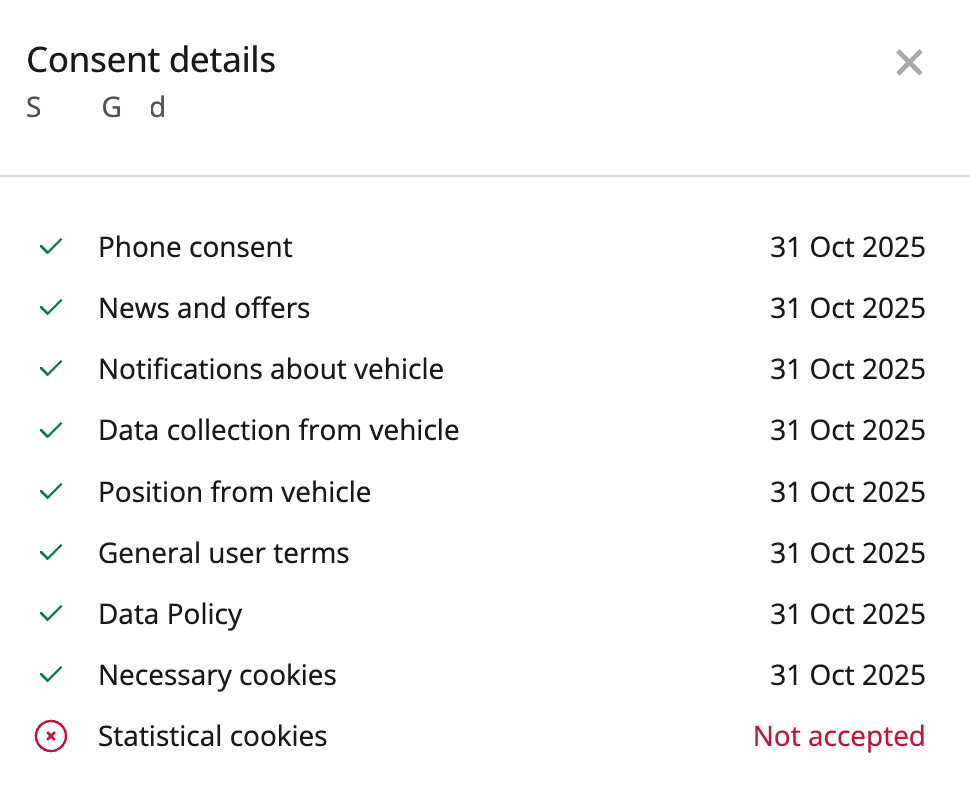This screenshot has height=802, width=970.
Task: Click the Consent details heading
Action: click(151, 60)
